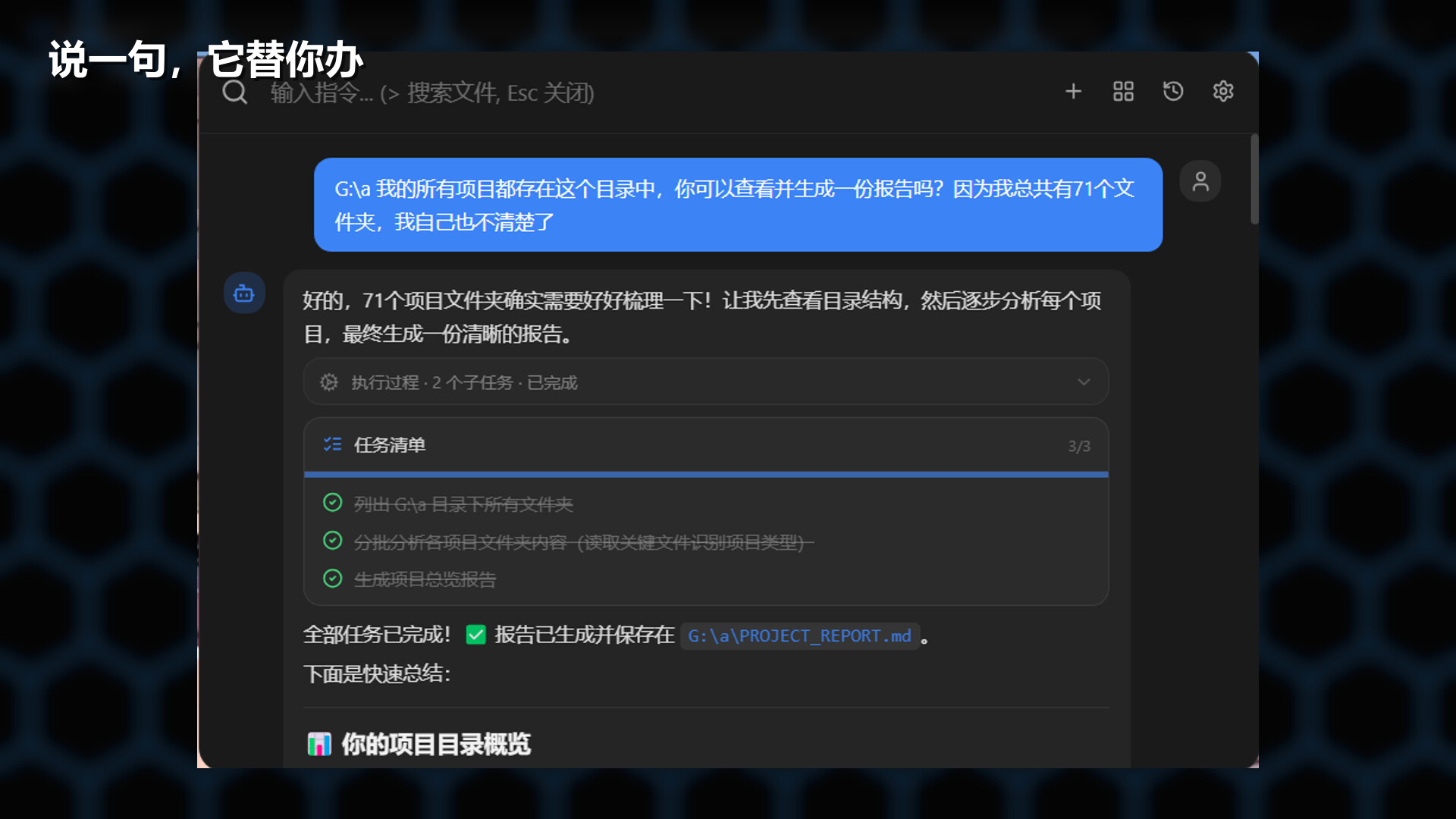Click the task list progress bar
1456x819 pixels.
706,475
